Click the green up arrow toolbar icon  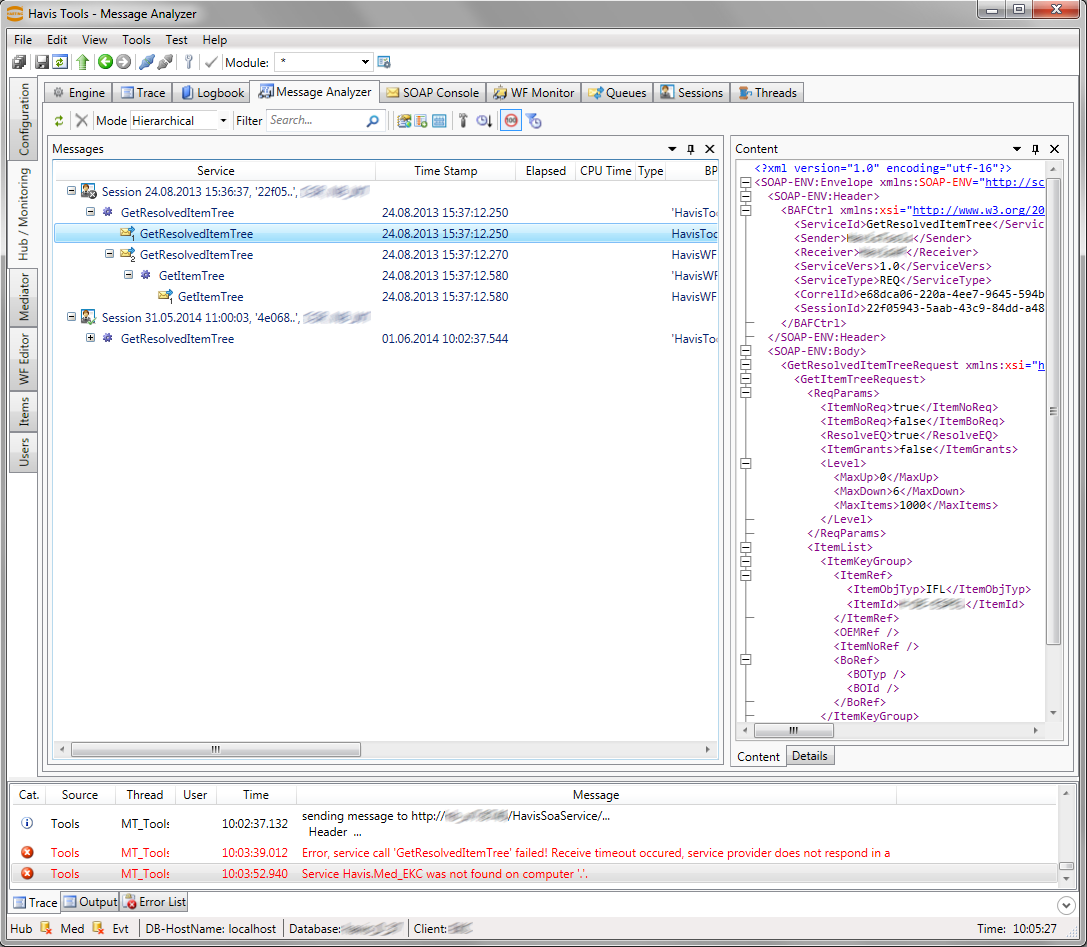point(83,62)
